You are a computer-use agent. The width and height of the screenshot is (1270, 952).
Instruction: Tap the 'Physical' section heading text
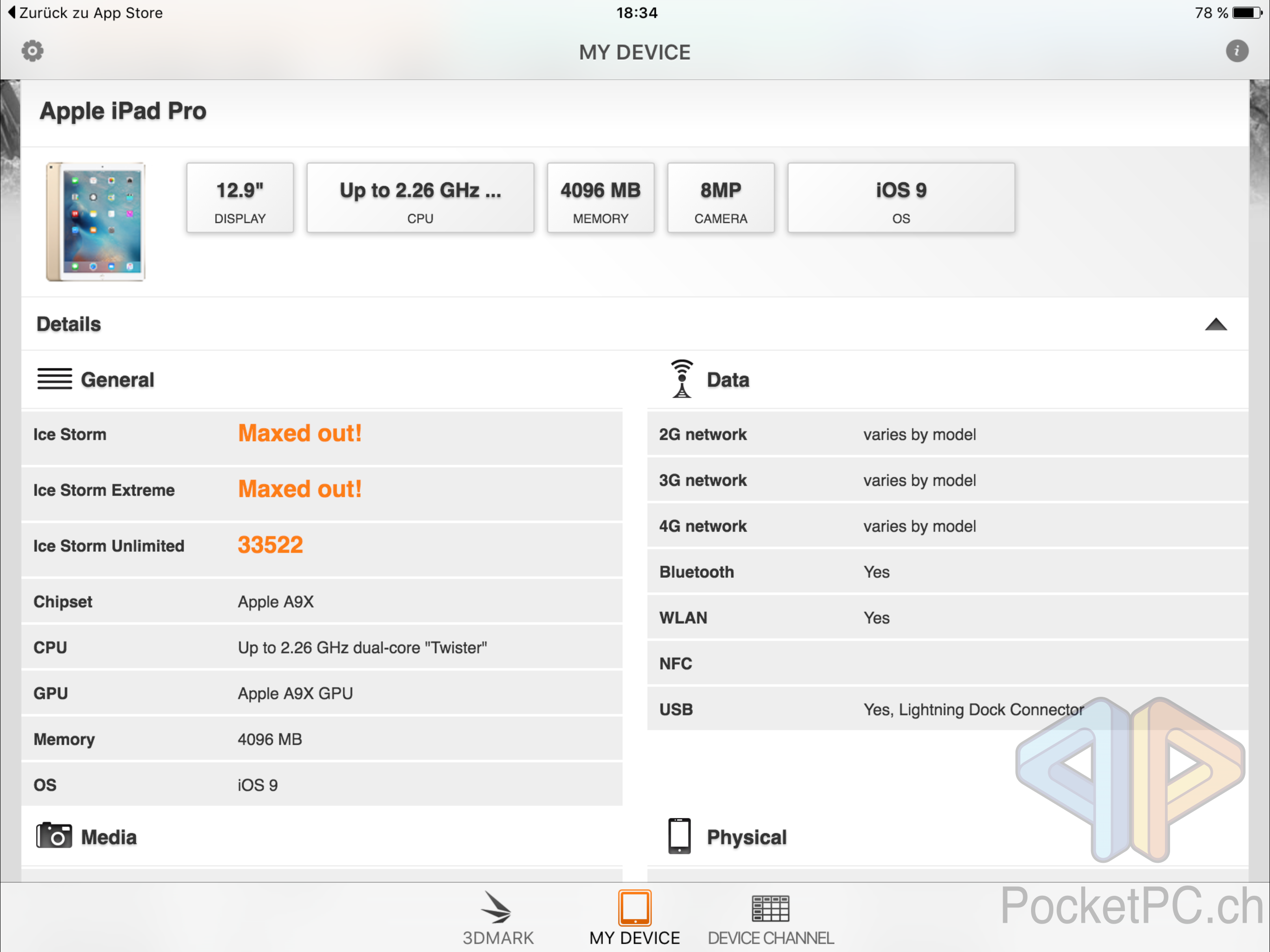point(747,837)
